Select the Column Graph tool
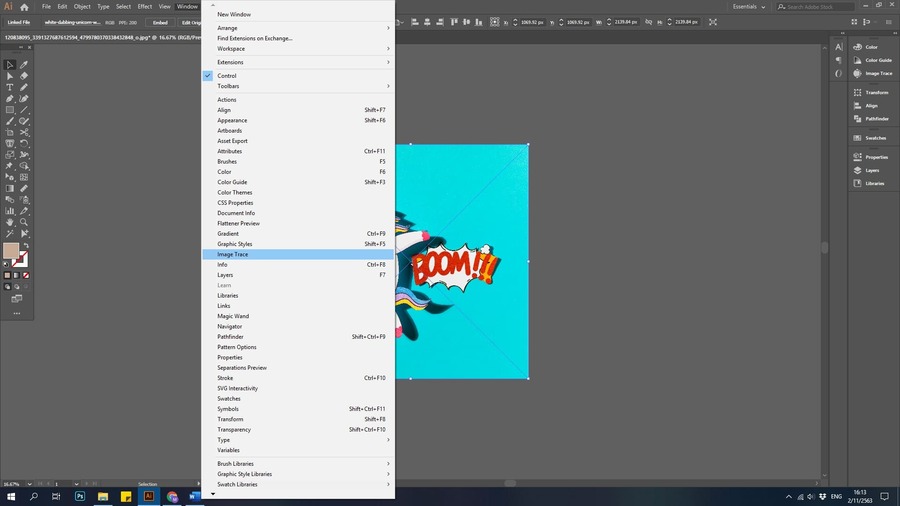The width and height of the screenshot is (900, 506). click(x=10, y=211)
